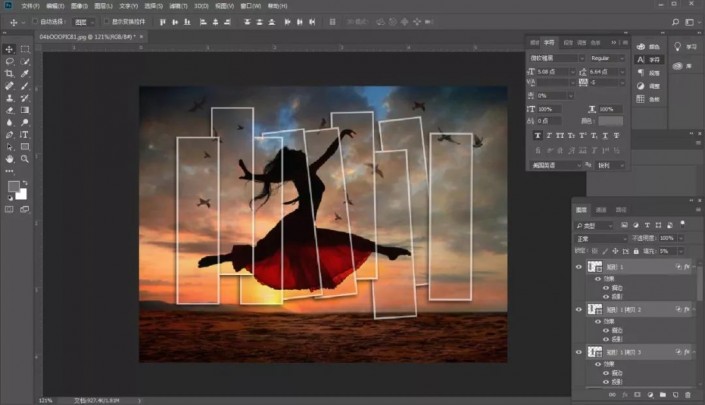Hide the top 矩形 1 layer
Screen dimensions: 705x405
point(579,268)
